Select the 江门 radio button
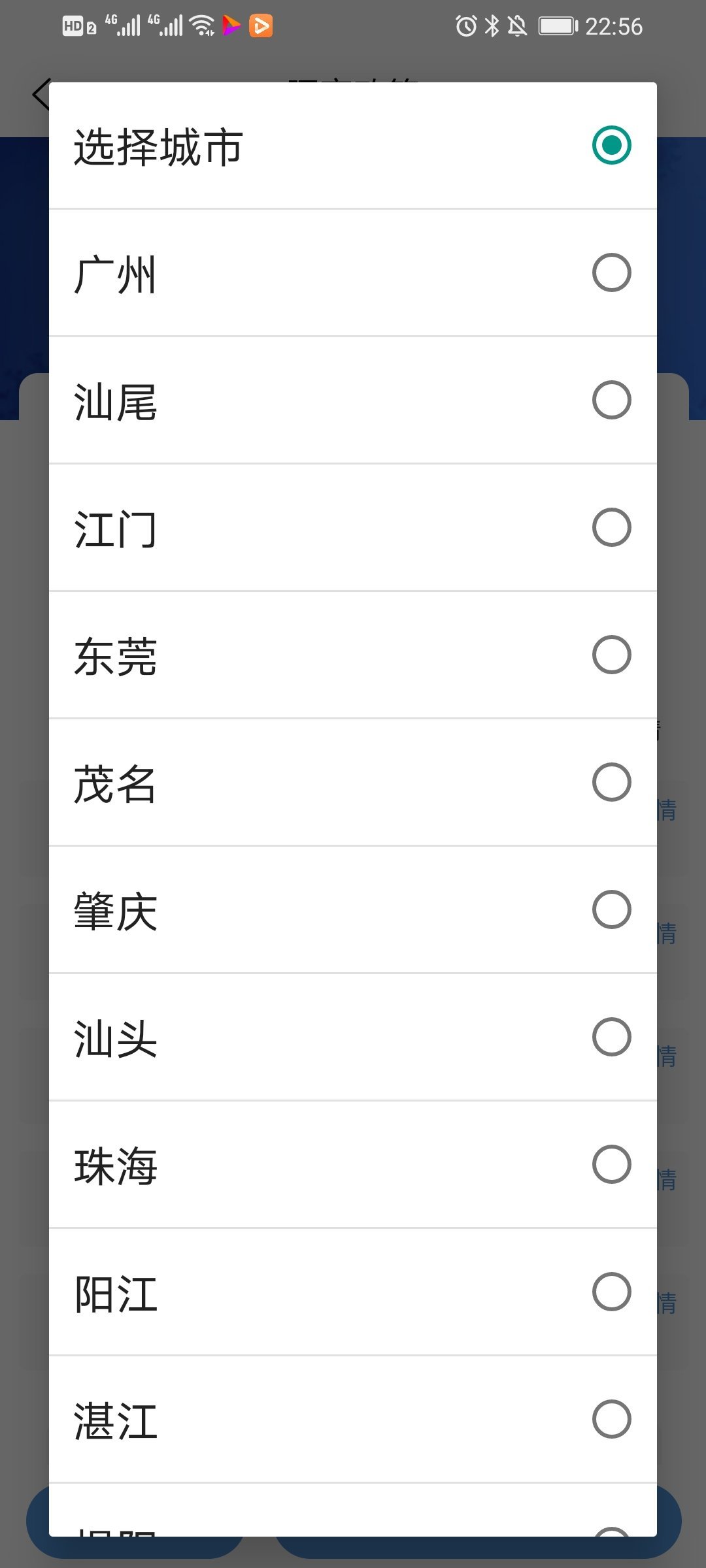 (611, 527)
